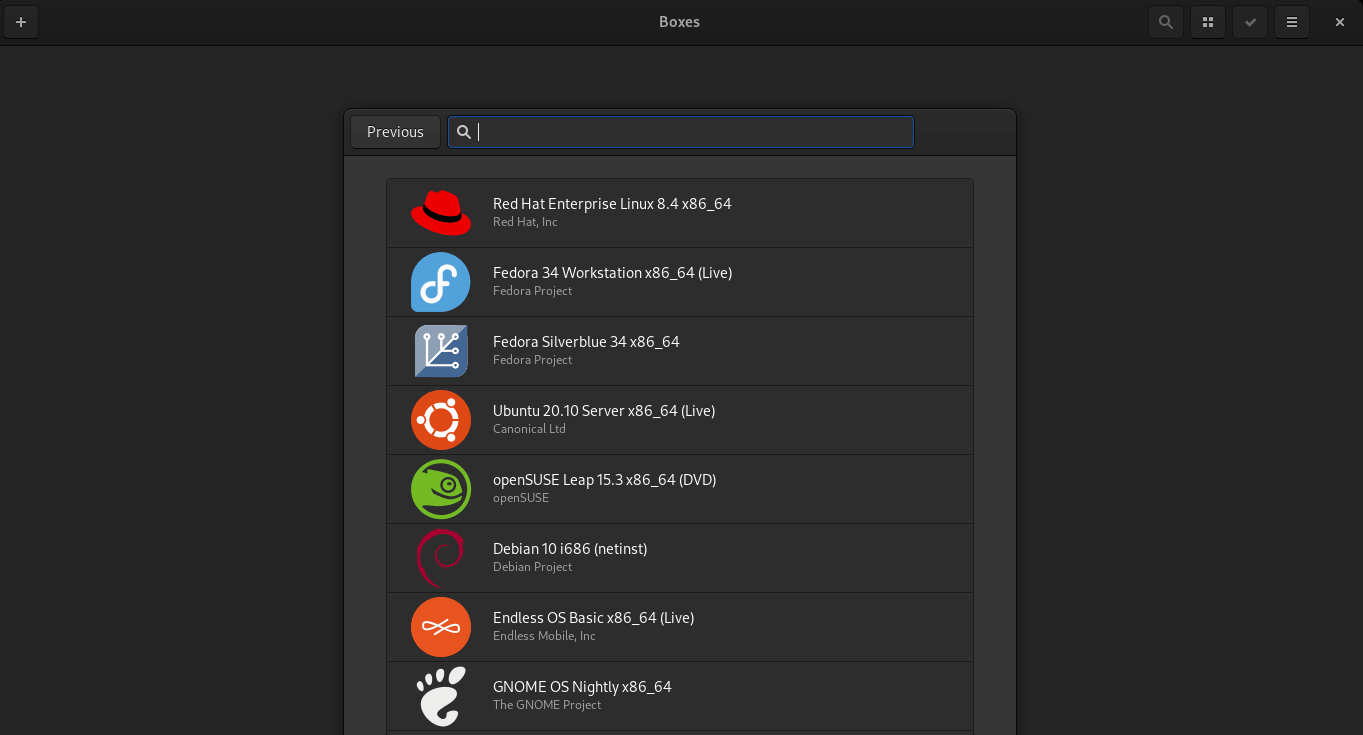Select Ubuntu 20.10 Server x86_64 (Live)

(680, 420)
